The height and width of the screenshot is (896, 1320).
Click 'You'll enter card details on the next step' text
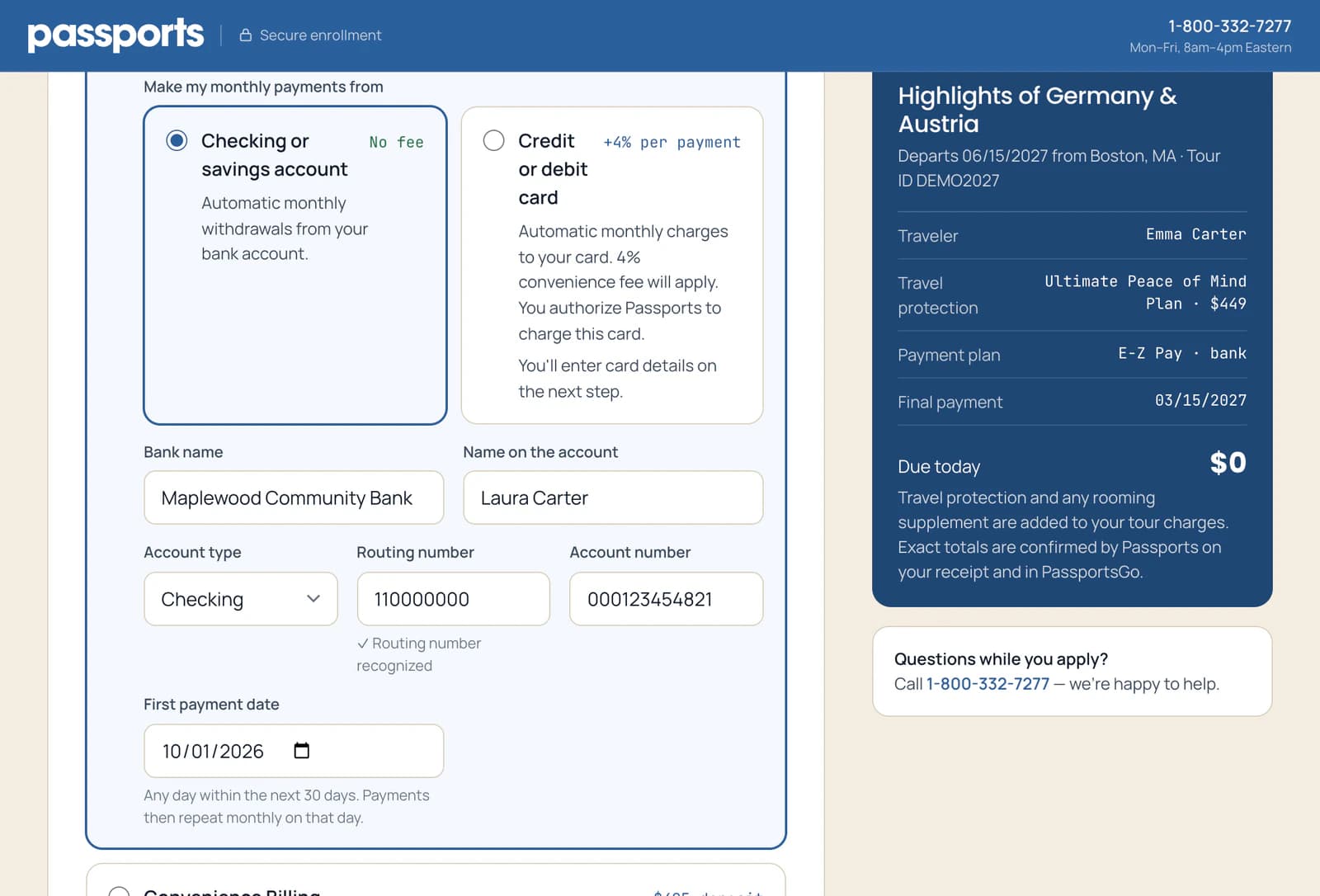[x=617, y=379]
